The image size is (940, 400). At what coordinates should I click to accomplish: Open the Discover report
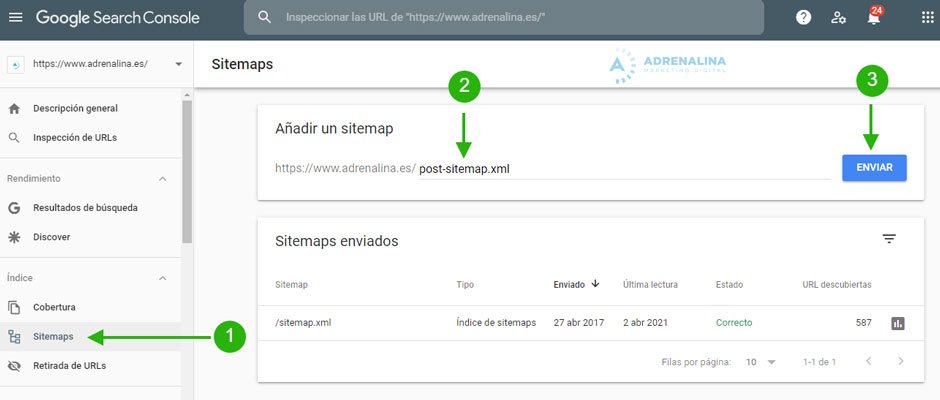[52, 237]
